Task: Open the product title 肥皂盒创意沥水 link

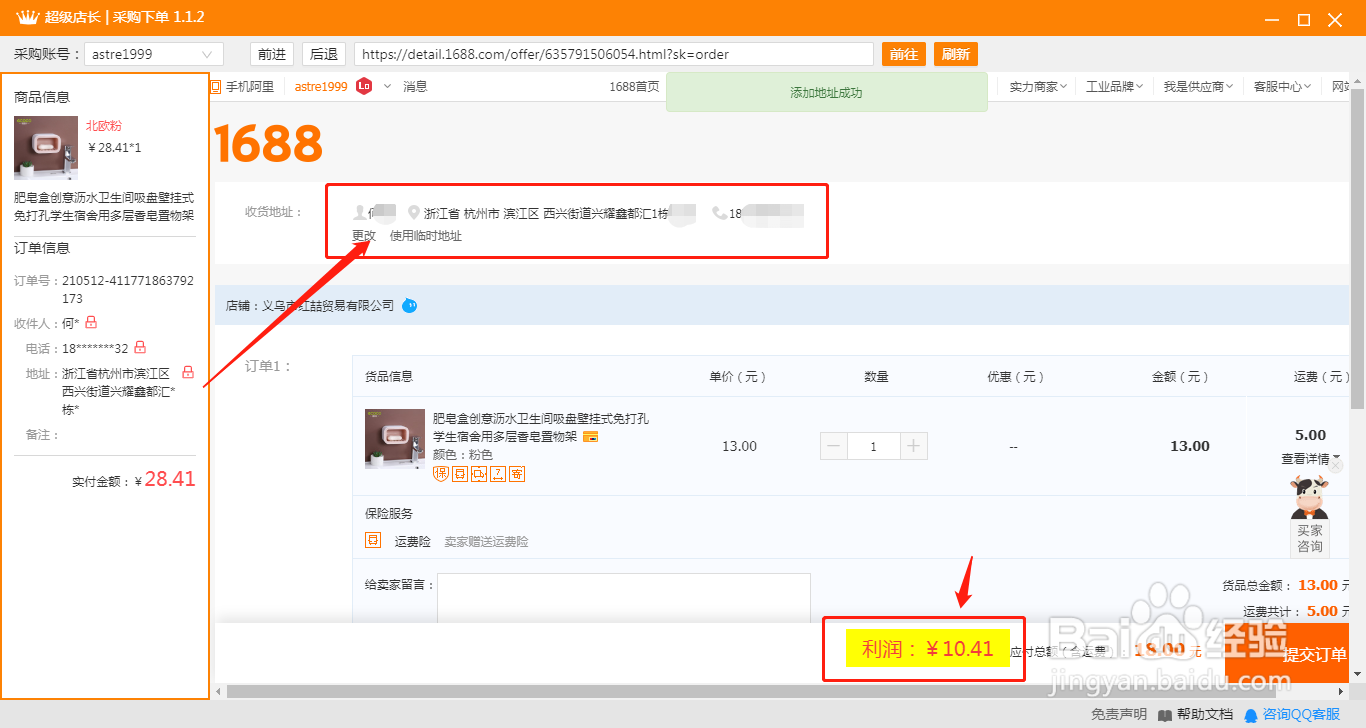Action: [541, 427]
